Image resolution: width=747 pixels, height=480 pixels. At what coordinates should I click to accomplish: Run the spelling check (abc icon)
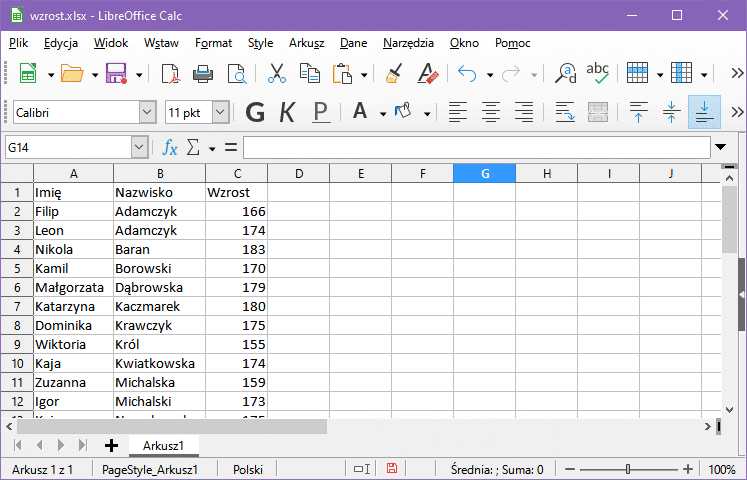tap(598, 74)
